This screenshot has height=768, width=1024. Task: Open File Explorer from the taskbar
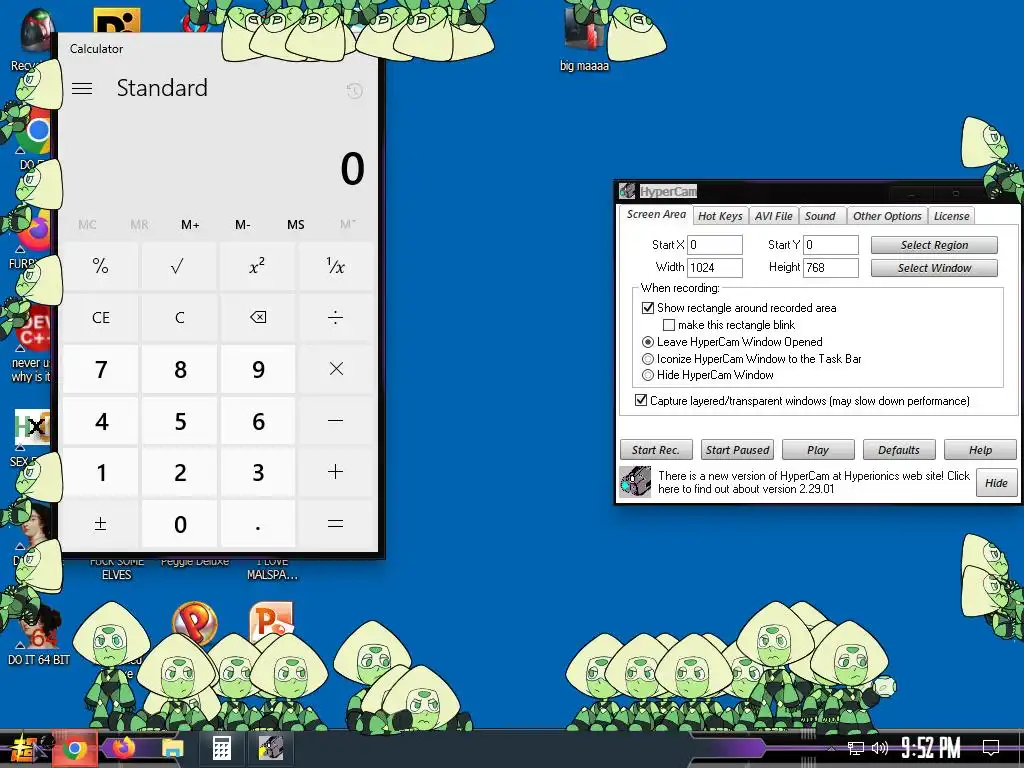(x=172, y=749)
